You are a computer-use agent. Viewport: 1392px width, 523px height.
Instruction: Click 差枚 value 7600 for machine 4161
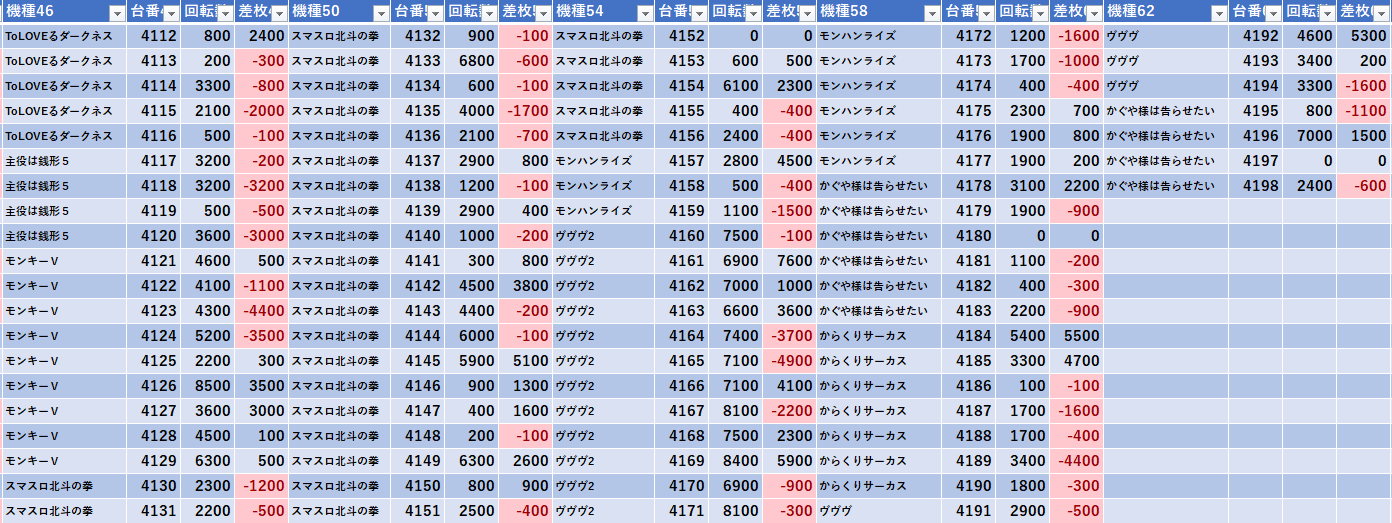(x=790, y=261)
